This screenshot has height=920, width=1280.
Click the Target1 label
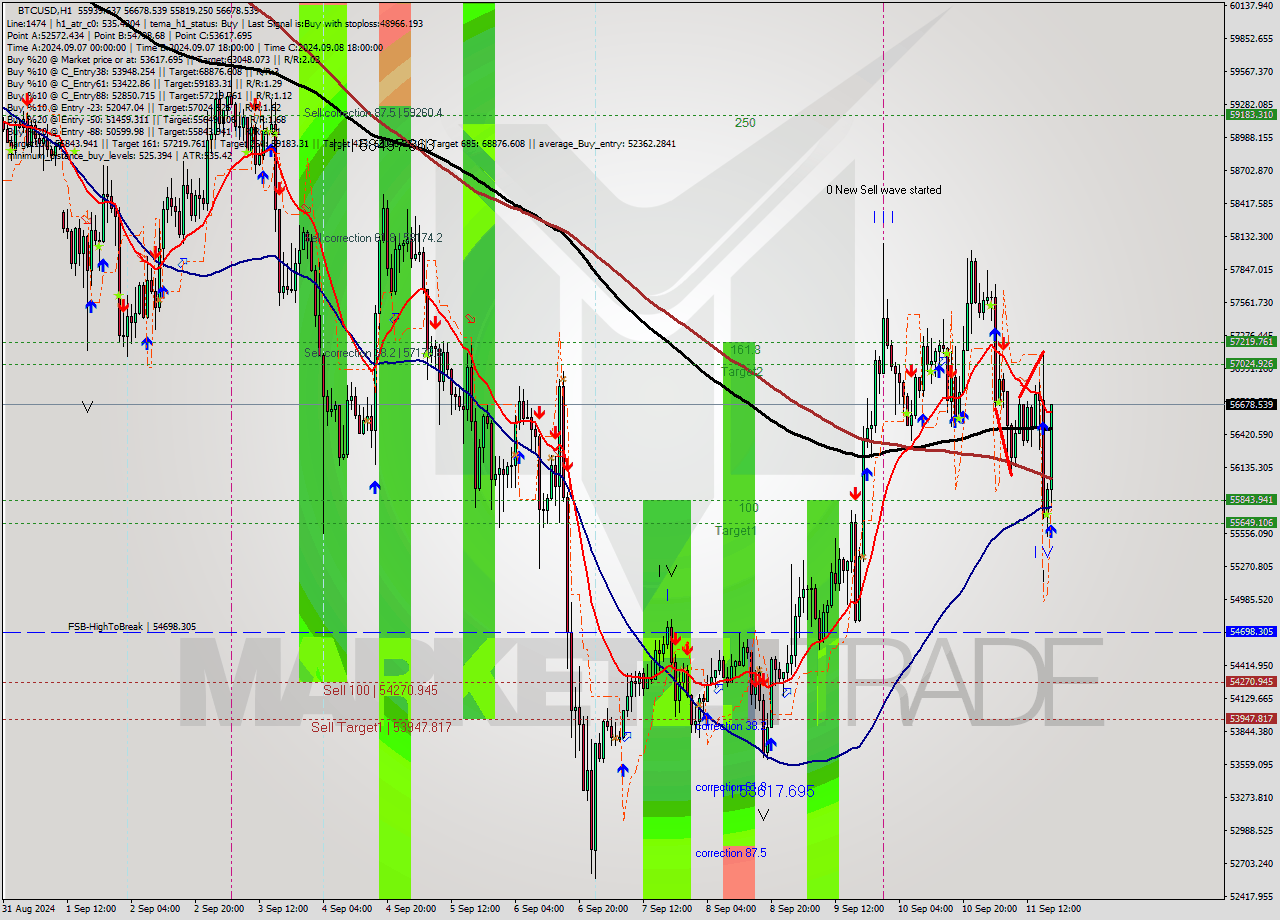[735, 531]
